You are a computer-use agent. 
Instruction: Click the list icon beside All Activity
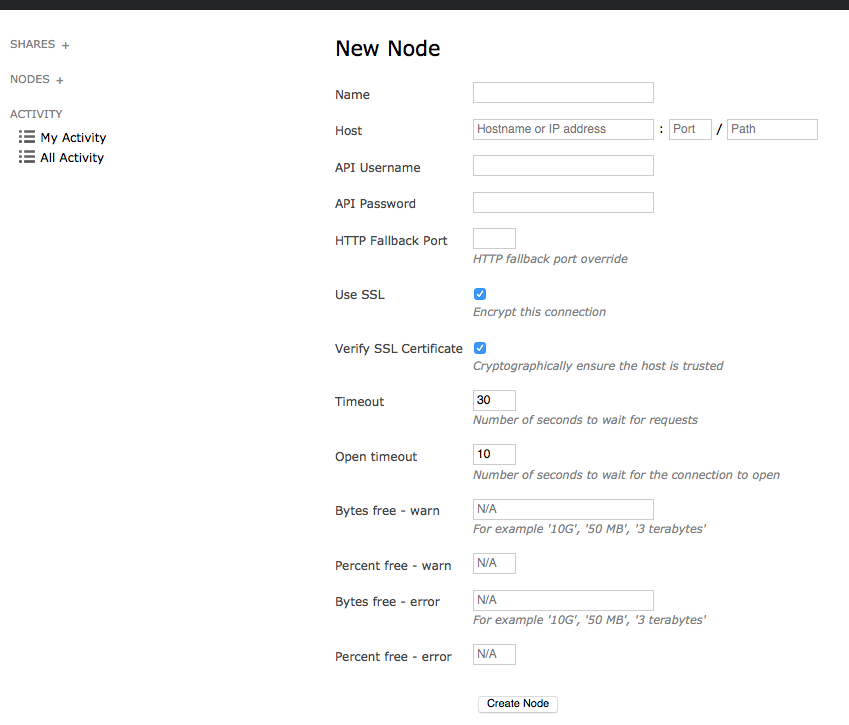(27, 157)
